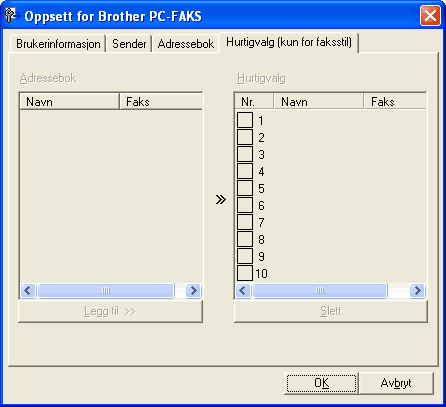Click left scroll arrow in Adressebok list
The width and height of the screenshot is (446, 407).
28,291
